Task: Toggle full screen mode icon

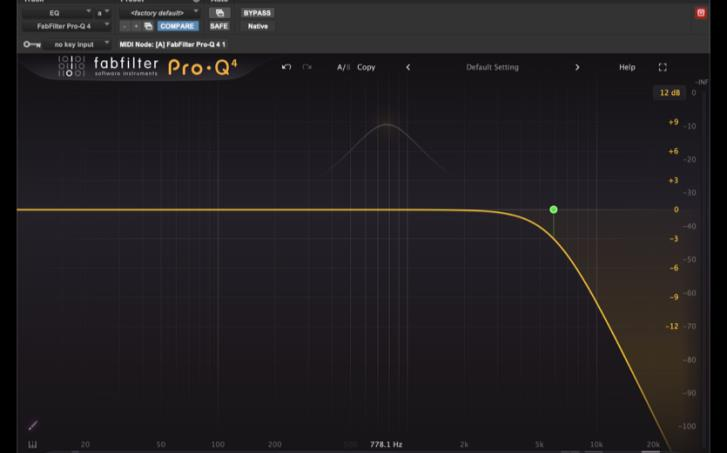Action: [663, 67]
